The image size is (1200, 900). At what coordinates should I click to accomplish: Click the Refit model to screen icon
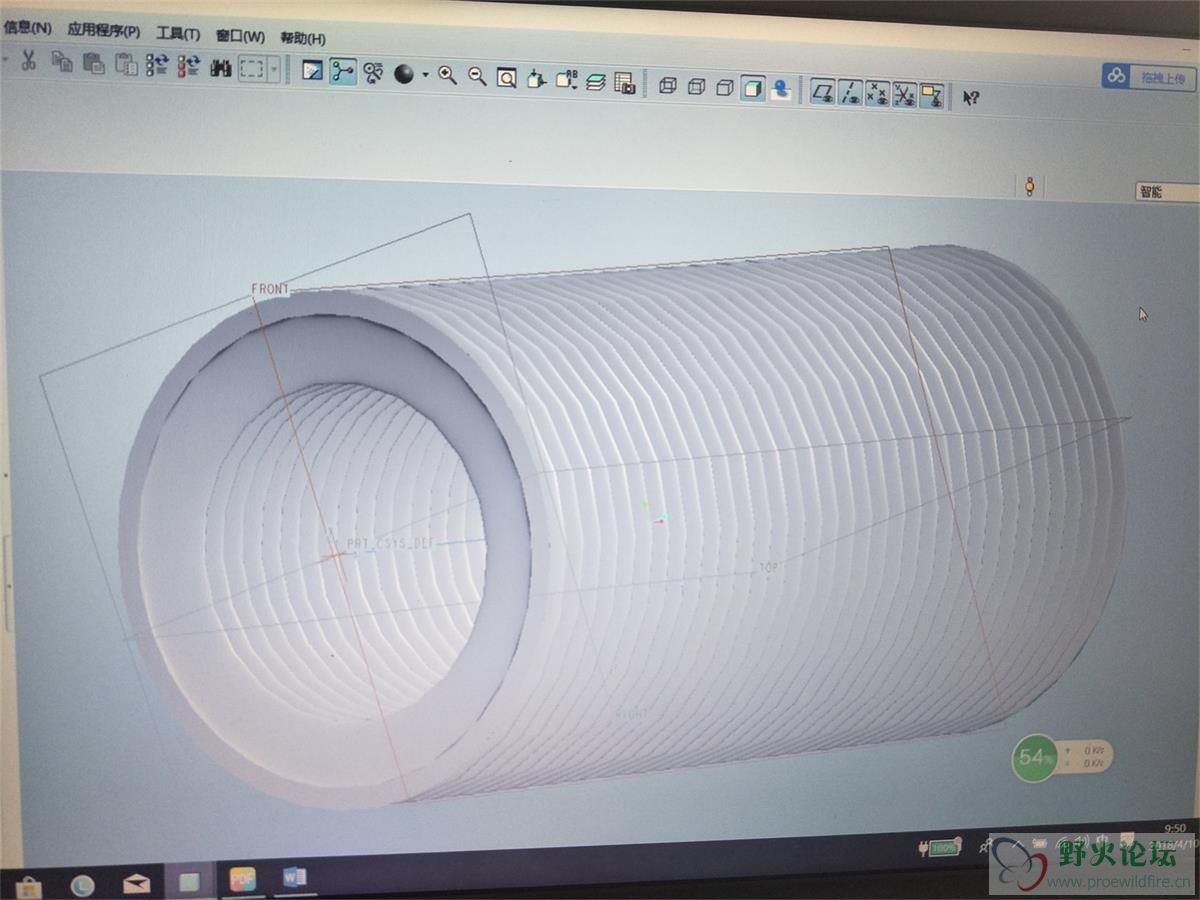tap(507, 78)
